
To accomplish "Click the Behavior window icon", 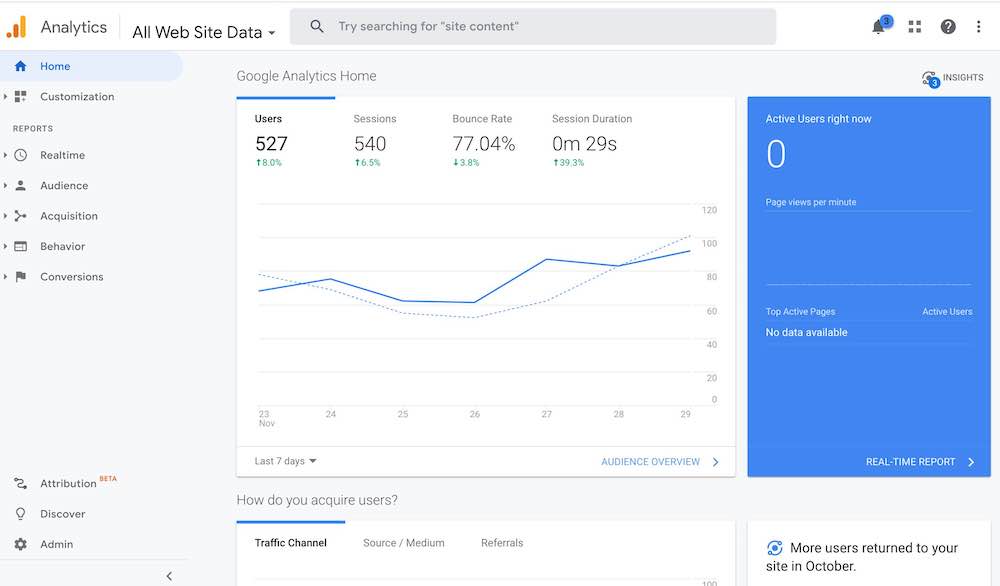I will pyautogui.click(x=20, y=246).
